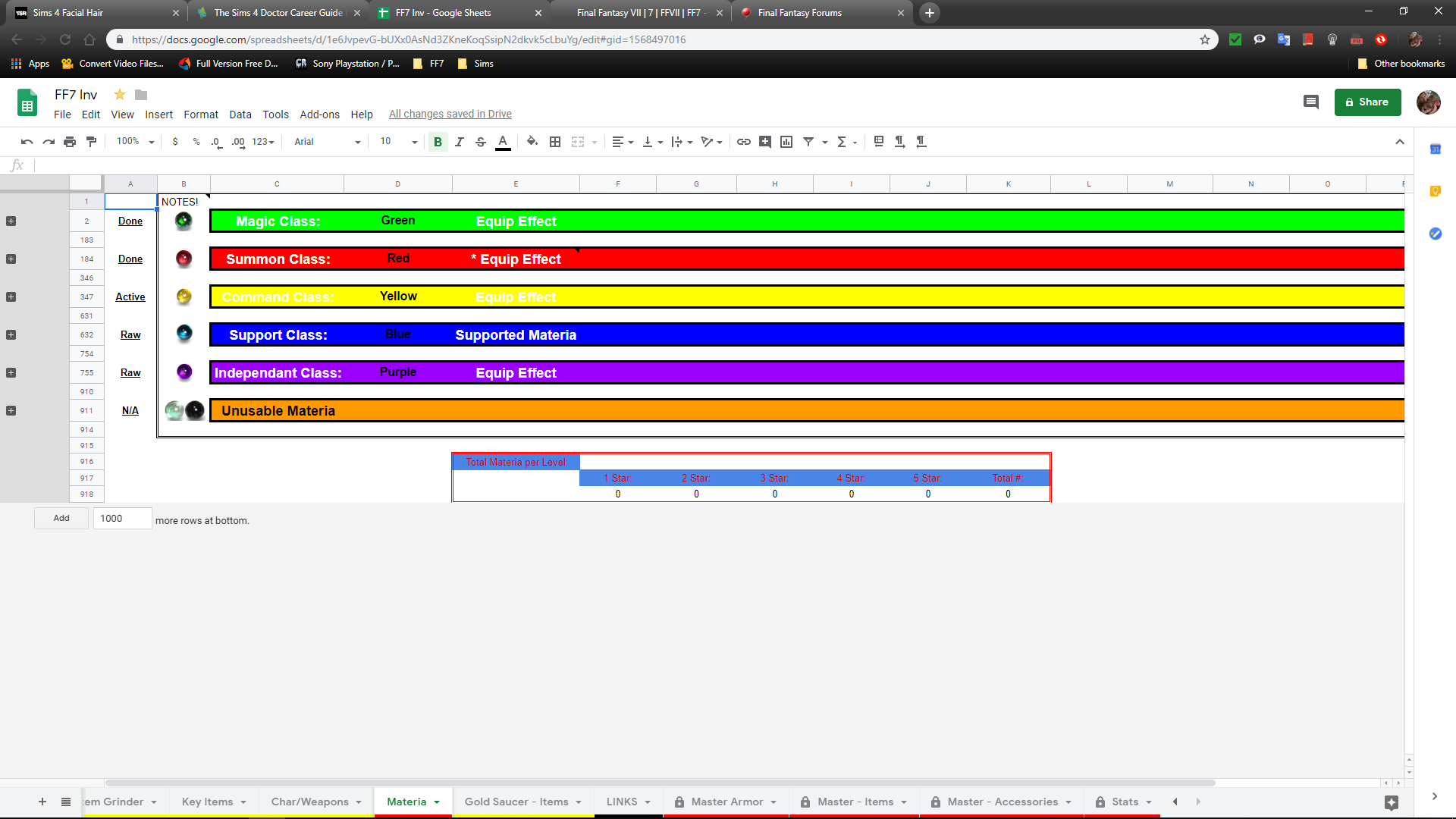Click the N/A cell link
1456x819 pixels.
click(x=130, y=411)
